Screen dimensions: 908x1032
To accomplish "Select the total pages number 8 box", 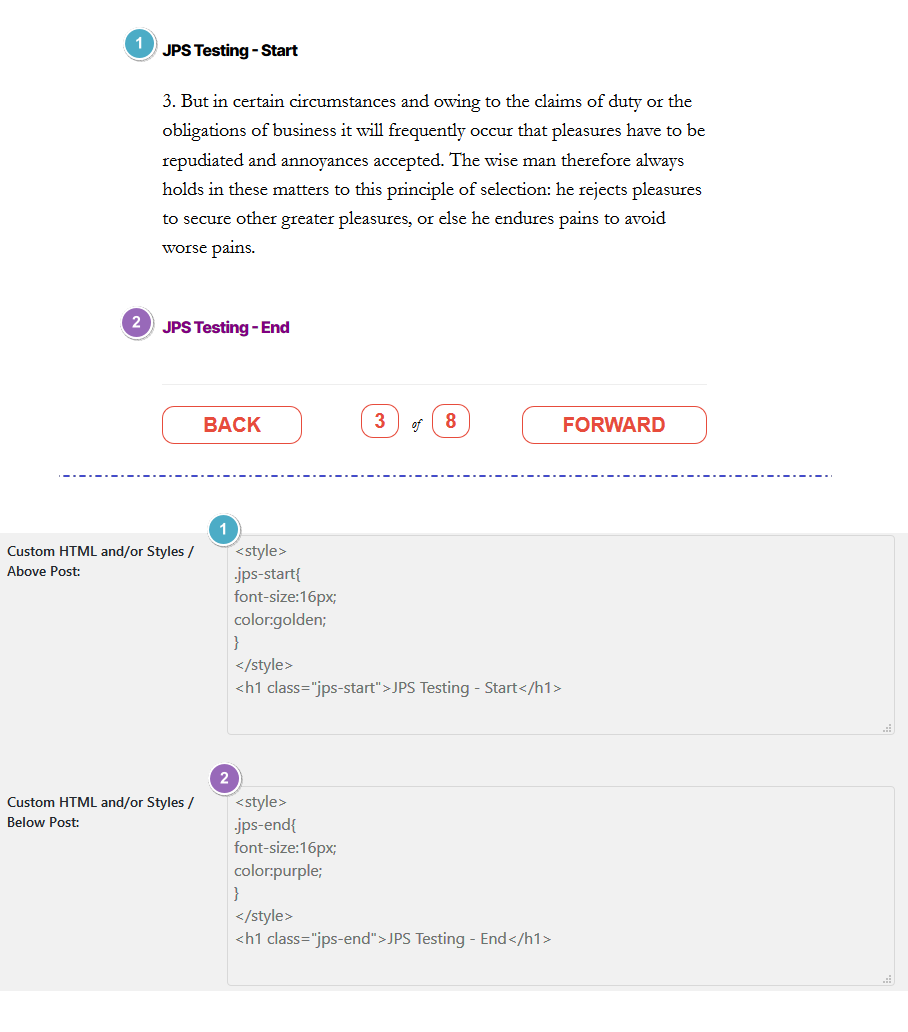I will coord(451,421).
